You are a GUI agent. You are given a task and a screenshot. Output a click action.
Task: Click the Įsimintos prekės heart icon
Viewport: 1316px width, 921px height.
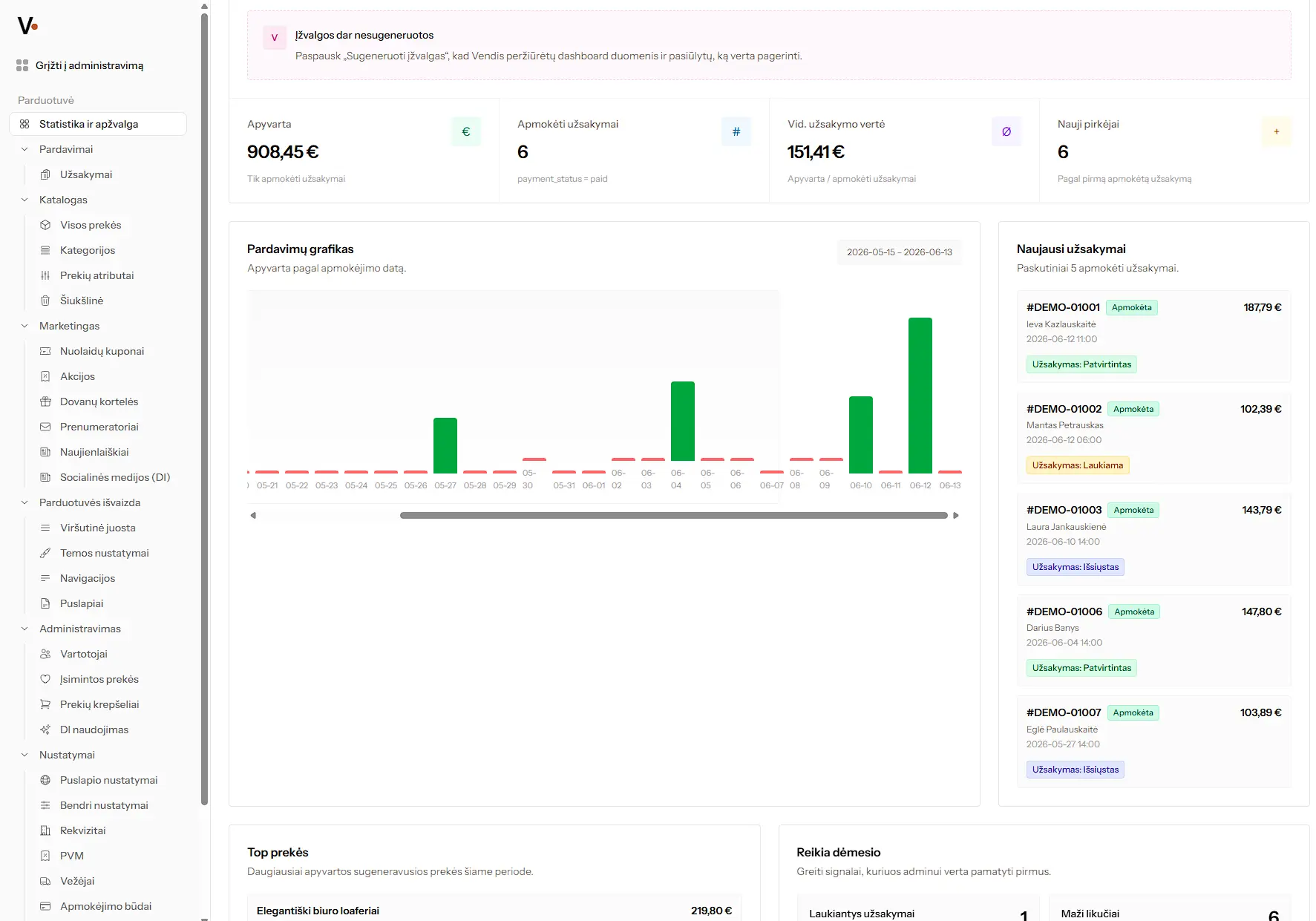[45, 679]
